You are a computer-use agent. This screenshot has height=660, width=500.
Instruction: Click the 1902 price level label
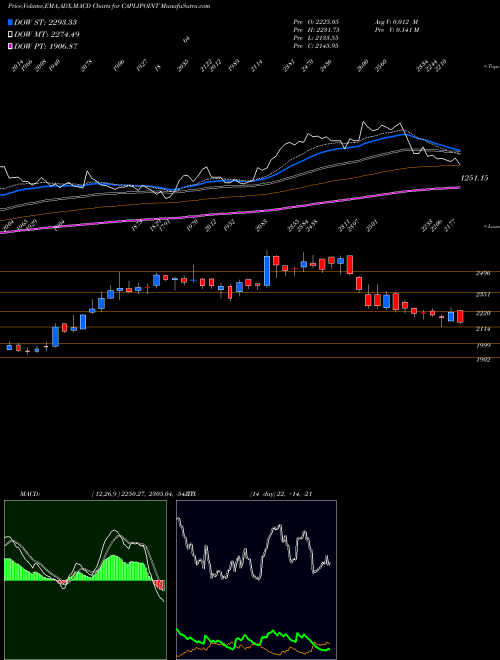click(483, 360)
